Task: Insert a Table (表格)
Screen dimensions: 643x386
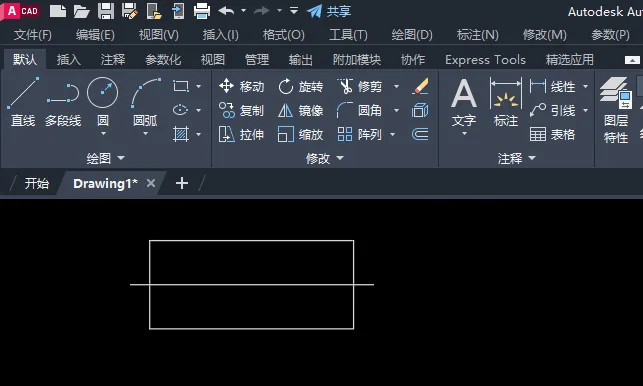Action: pos(552,134)
